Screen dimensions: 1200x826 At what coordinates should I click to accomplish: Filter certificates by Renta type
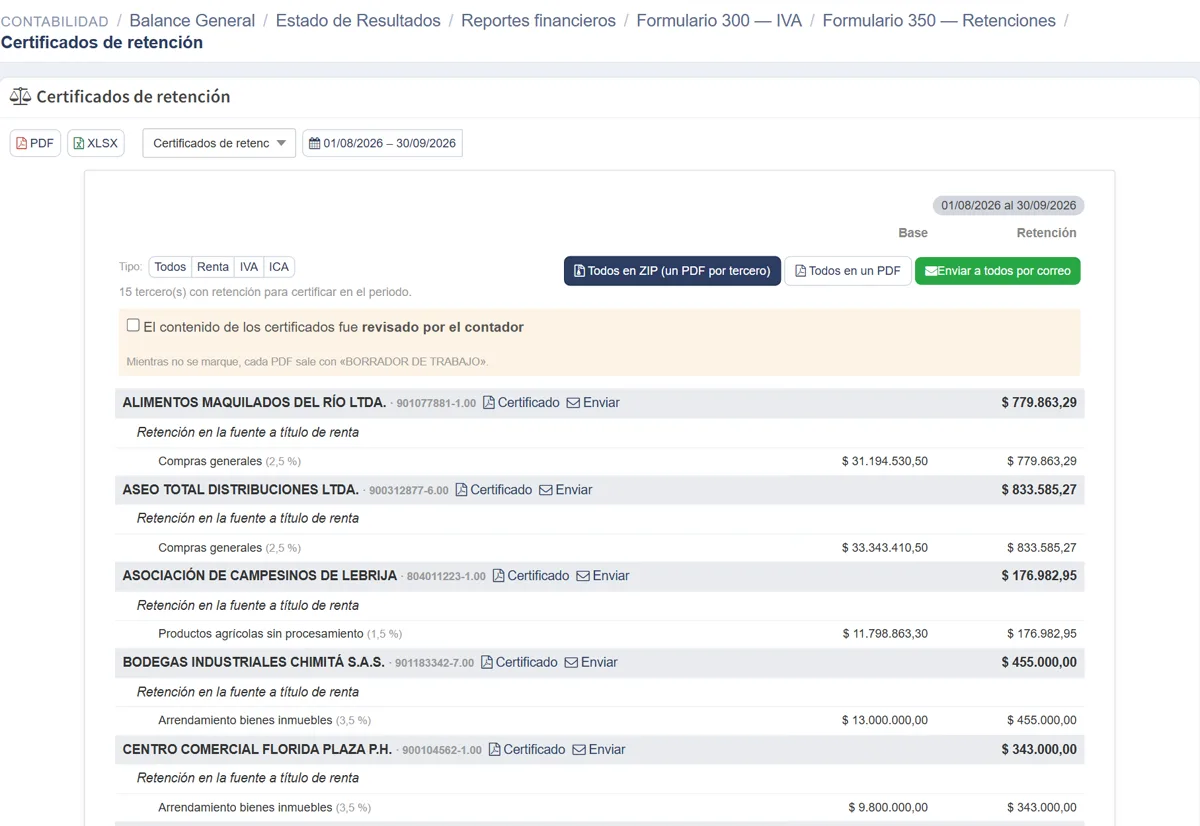click(x=212, y=267)
